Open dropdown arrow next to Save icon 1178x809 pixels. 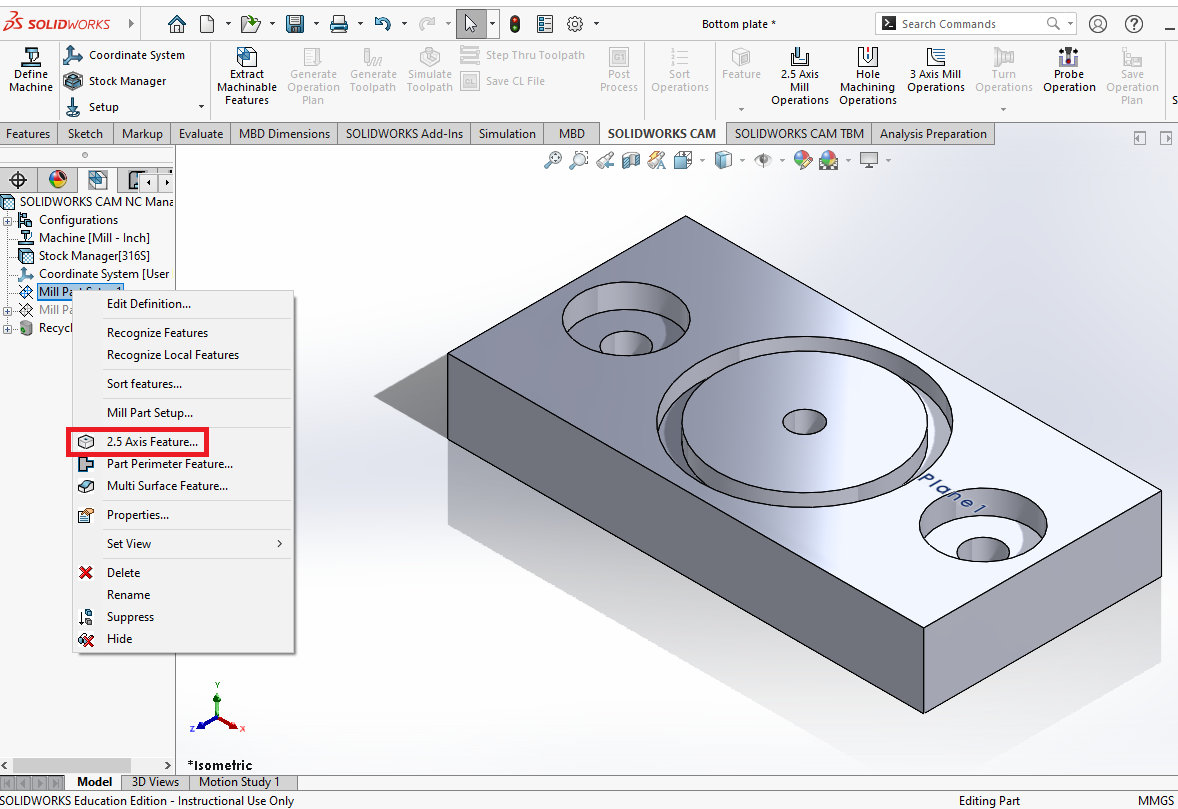click(316, 24)
